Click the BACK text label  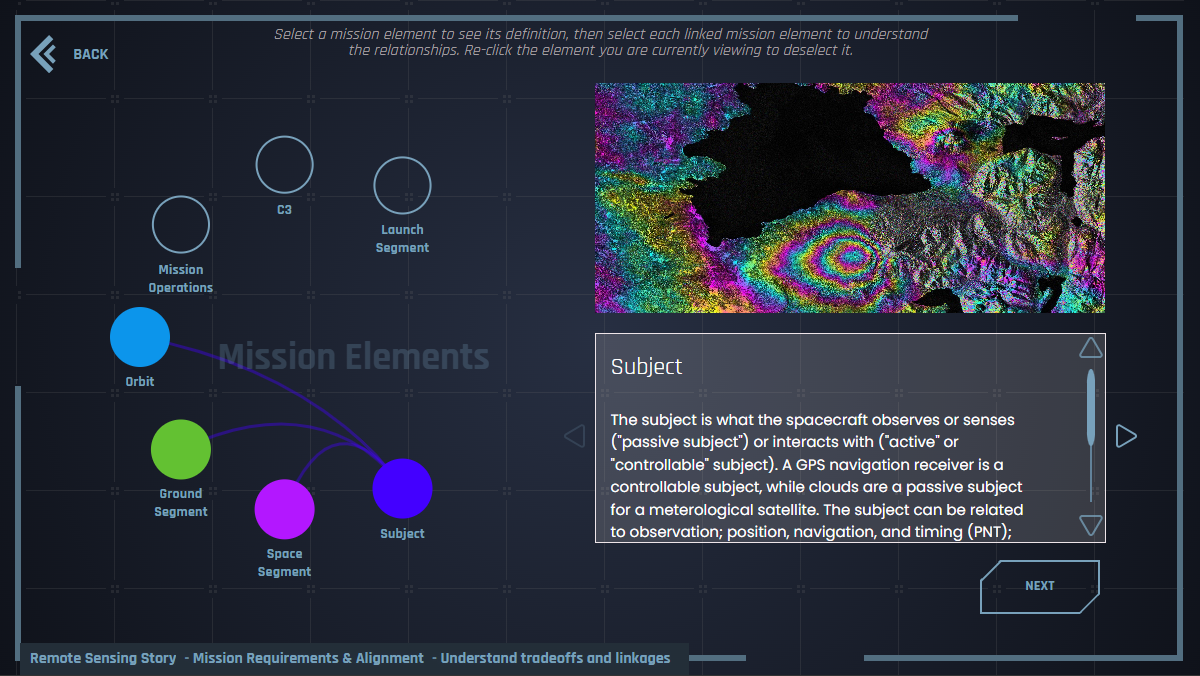91,54
